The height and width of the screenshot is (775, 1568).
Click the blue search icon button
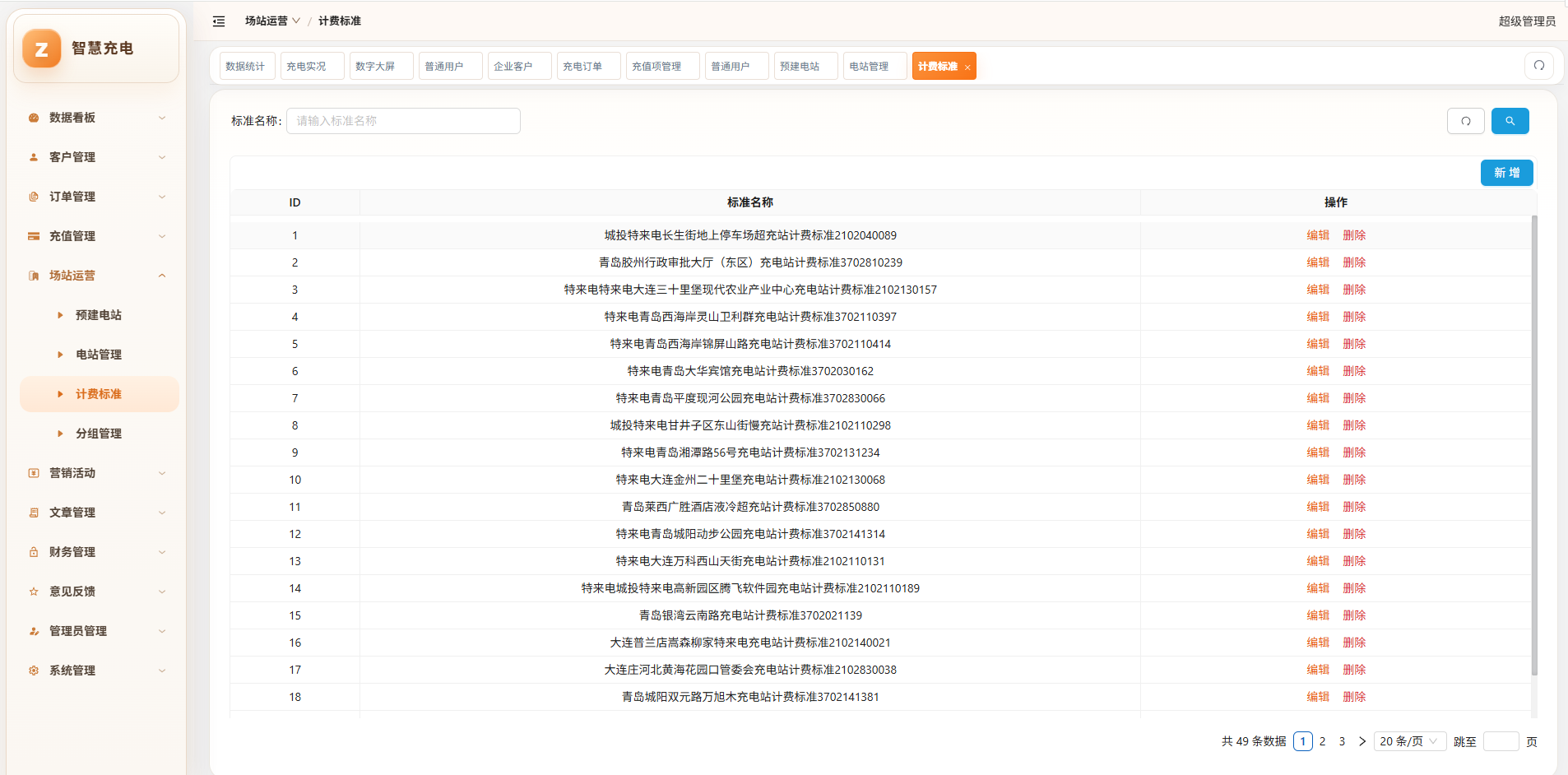coord(1510,121)
